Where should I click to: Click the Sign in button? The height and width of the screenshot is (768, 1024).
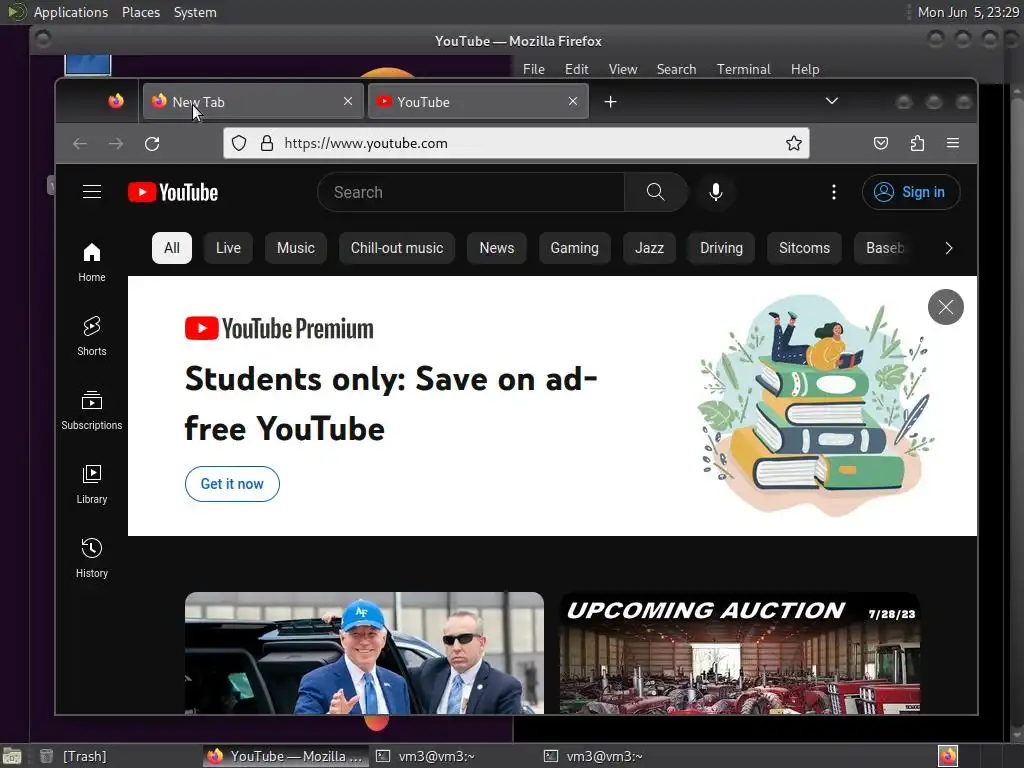point(911,192)
